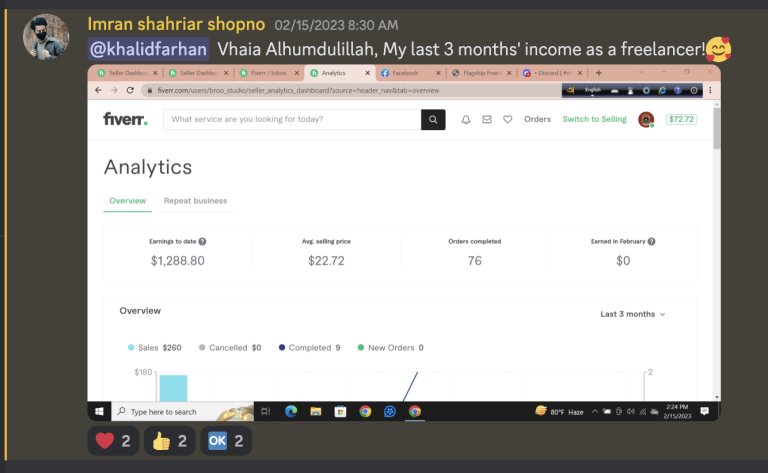Open the Fiverr profile avatar menu
The width and height of the screenshot is (768, 473).
646,119
